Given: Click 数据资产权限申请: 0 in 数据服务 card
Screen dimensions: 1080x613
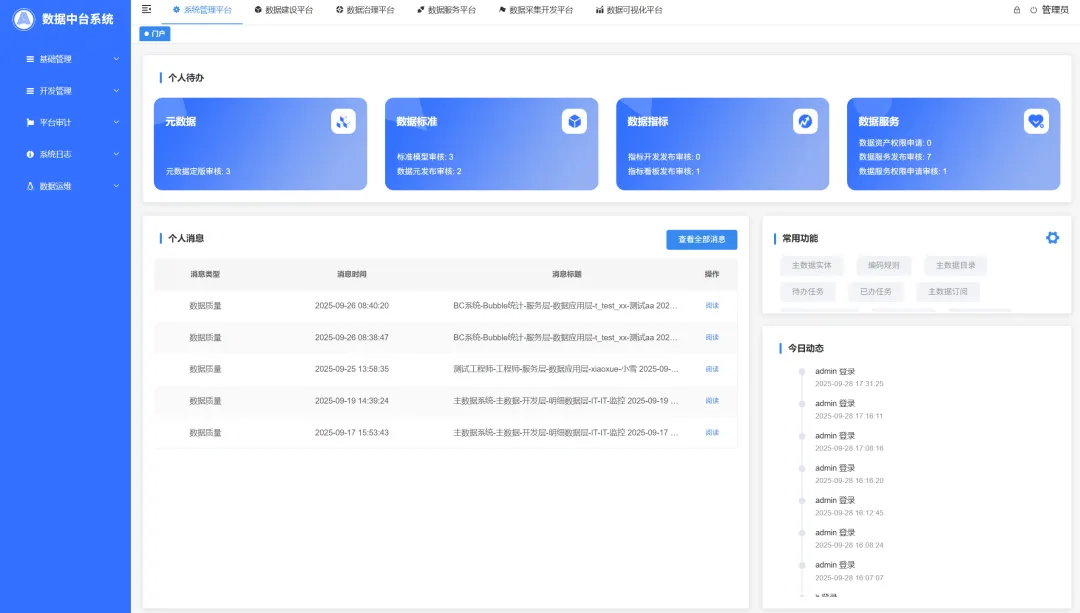Looking at the screenshot, I should pyautogui.click(x=895, y=143).
